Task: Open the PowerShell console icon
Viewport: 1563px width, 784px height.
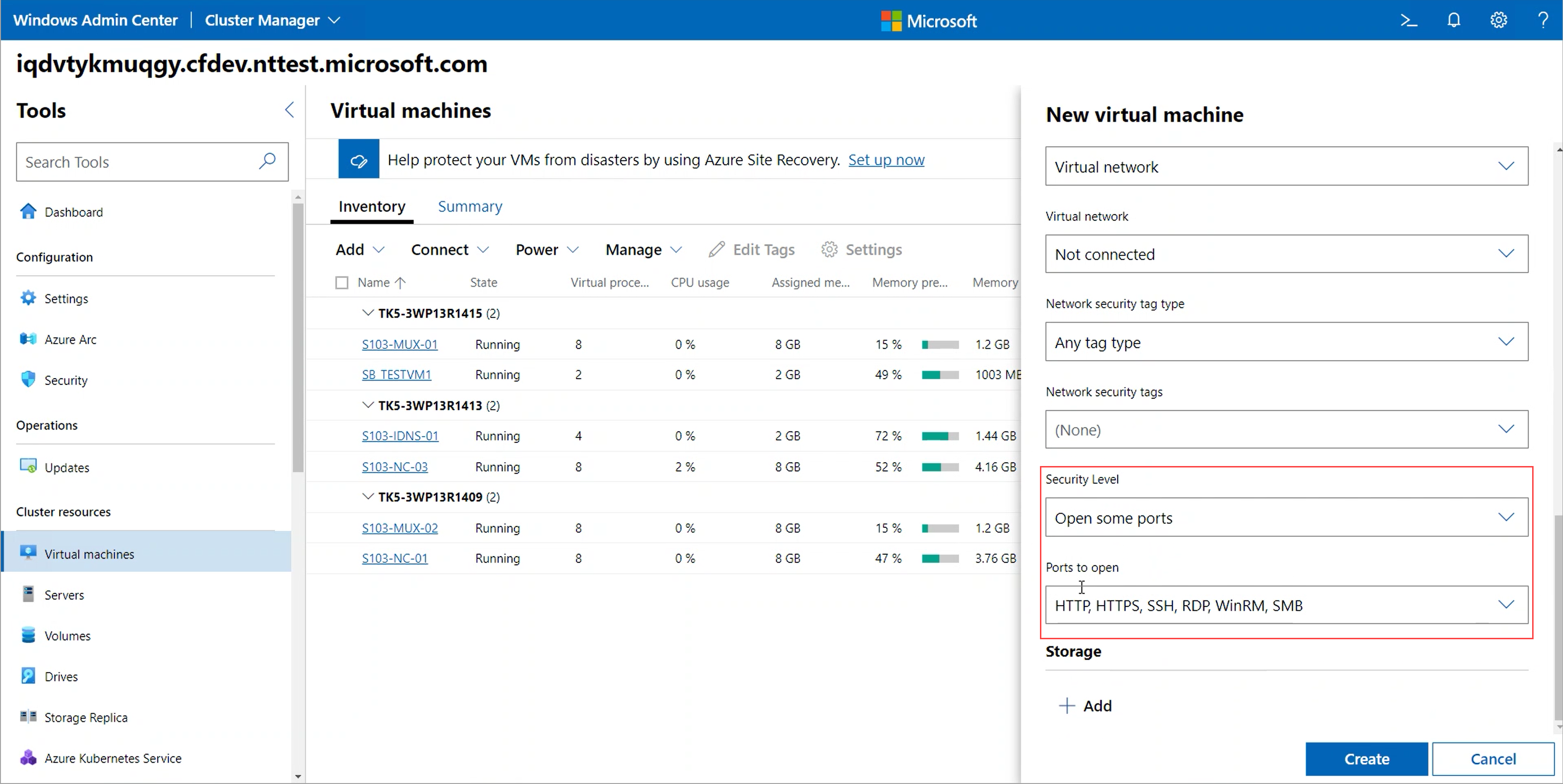Action: (x=1408, y=20)
